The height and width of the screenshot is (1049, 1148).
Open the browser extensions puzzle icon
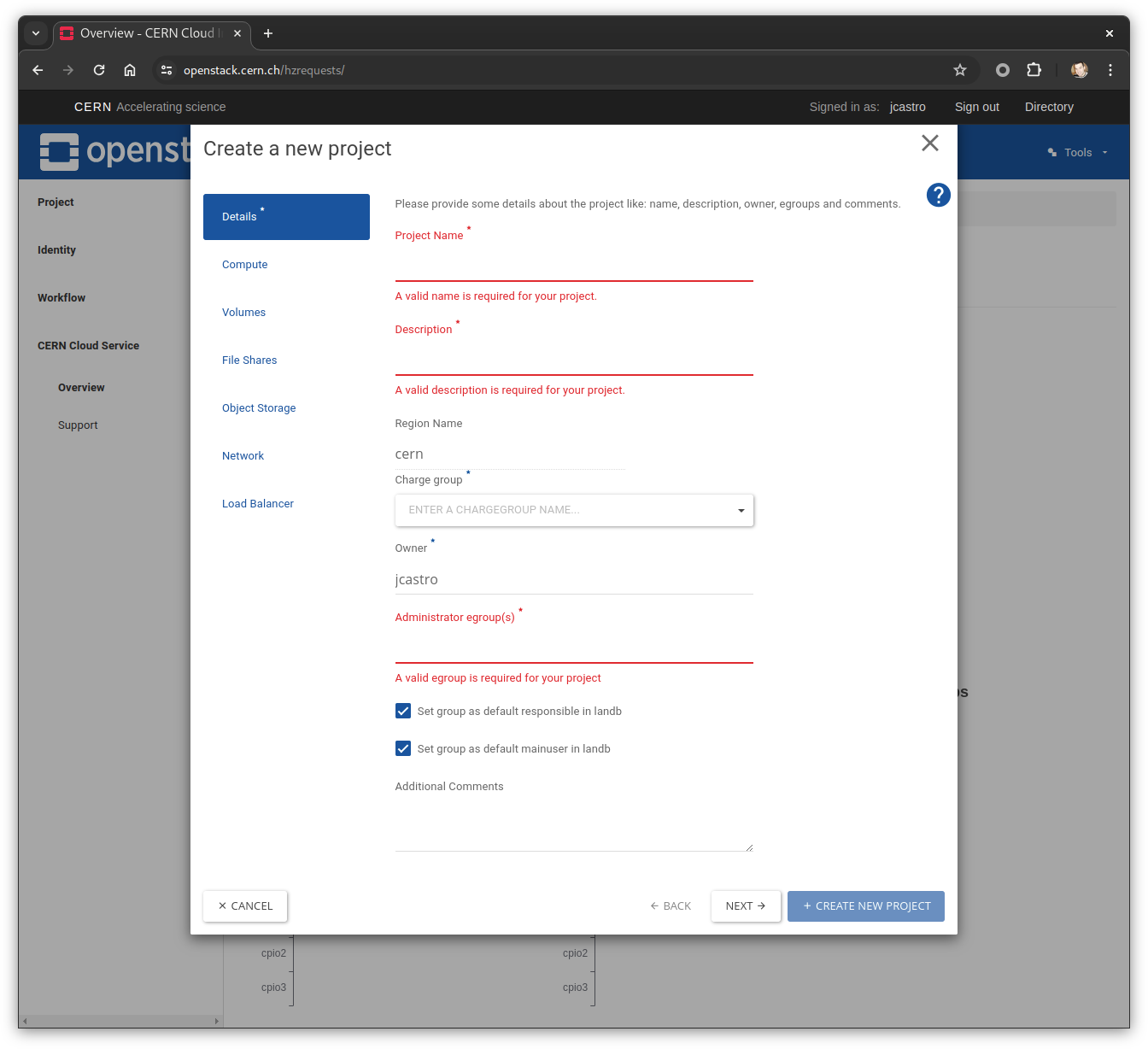[1034, 70]
